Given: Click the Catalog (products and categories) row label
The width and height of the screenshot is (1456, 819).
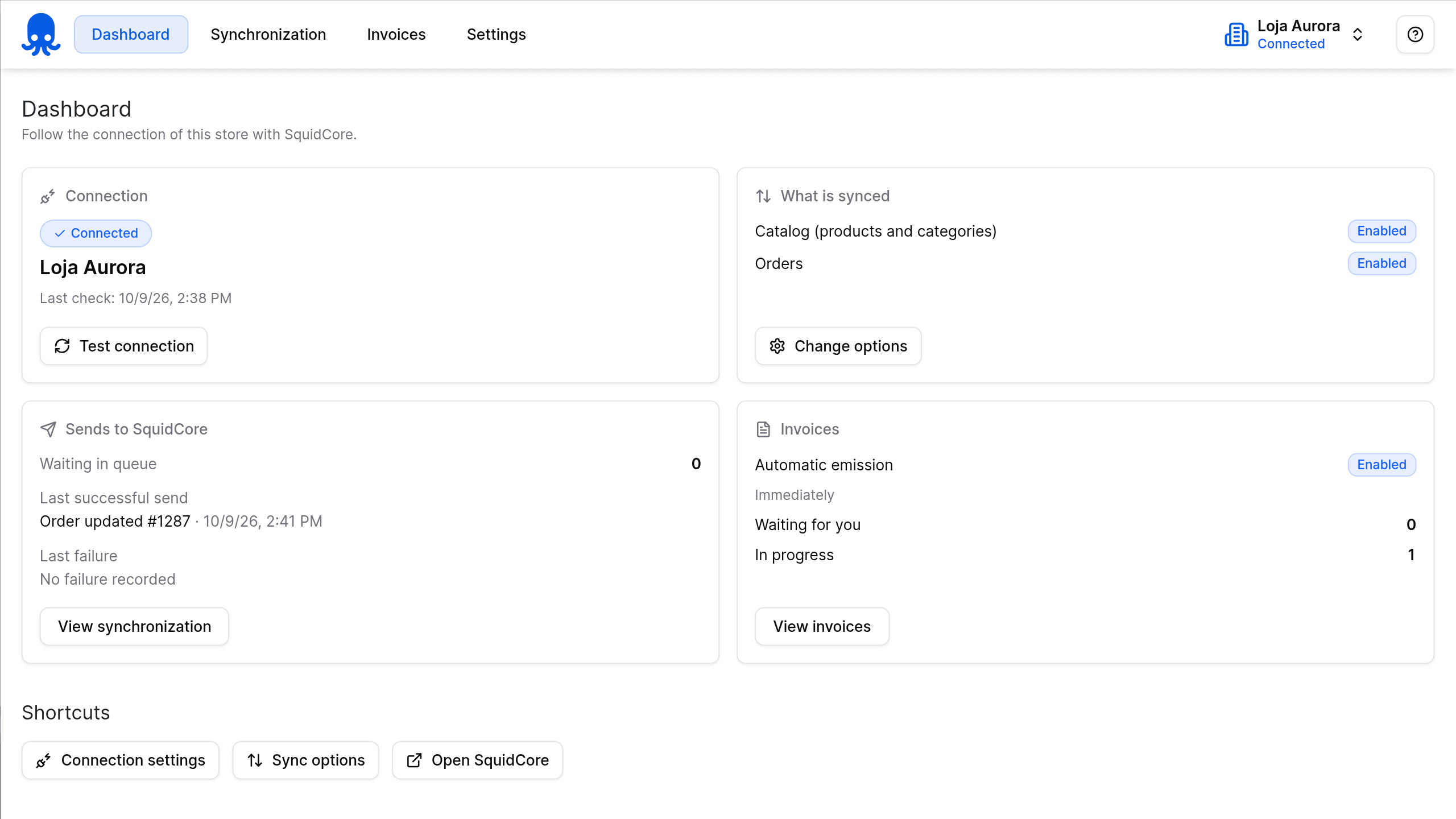Looking at the screenshot, I should click(x=876, y=231).
